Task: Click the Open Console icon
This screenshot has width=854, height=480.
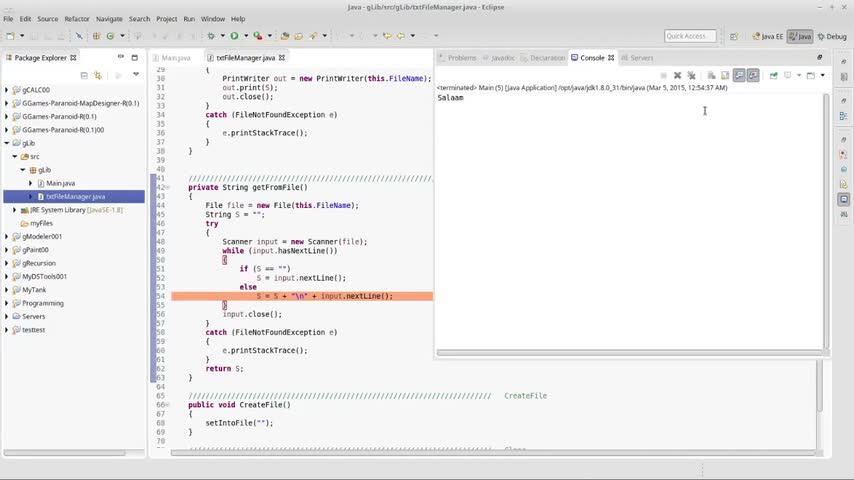Action: 810,75
